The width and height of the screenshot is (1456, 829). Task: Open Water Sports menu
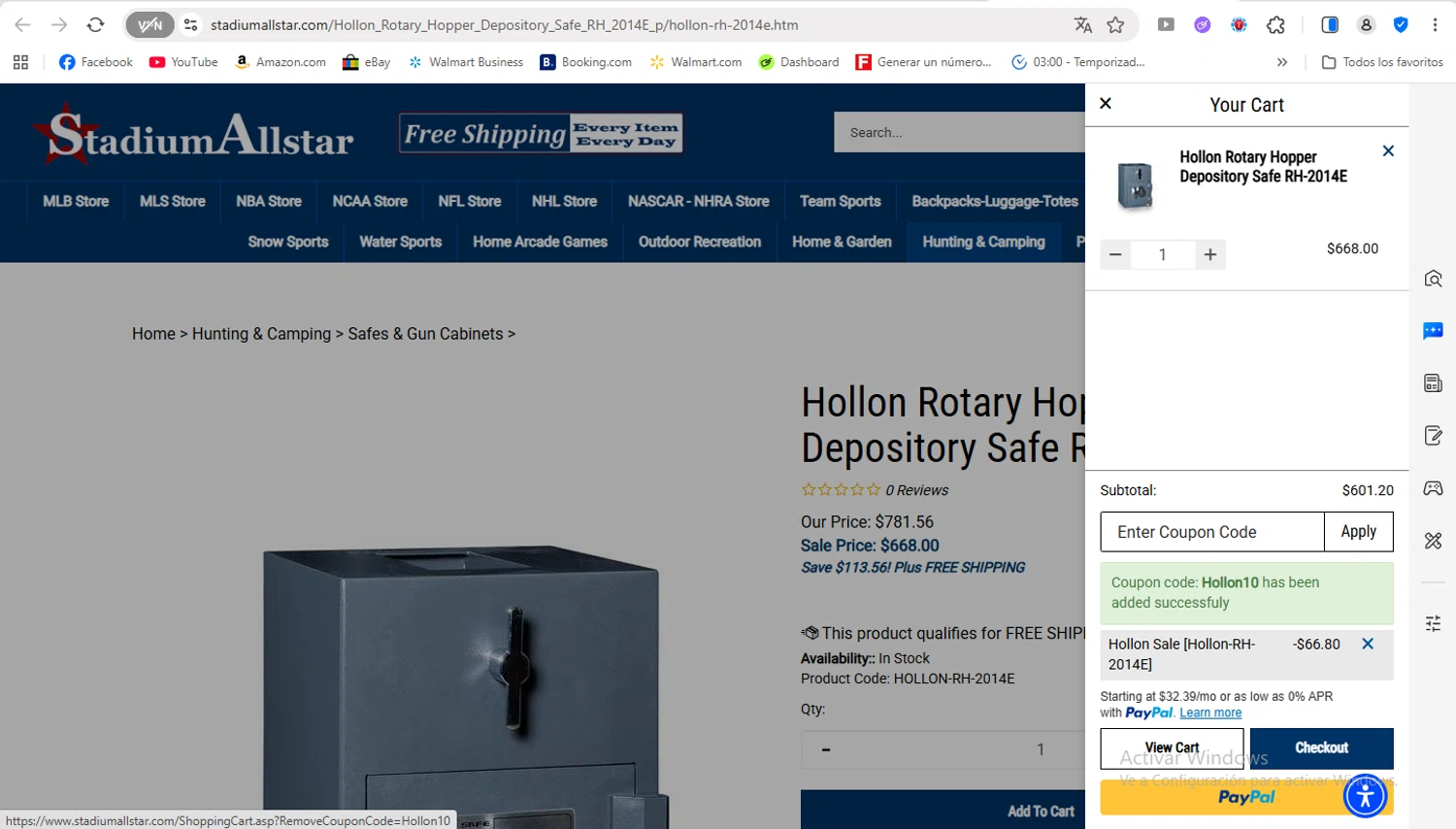(x=401, y=242)
